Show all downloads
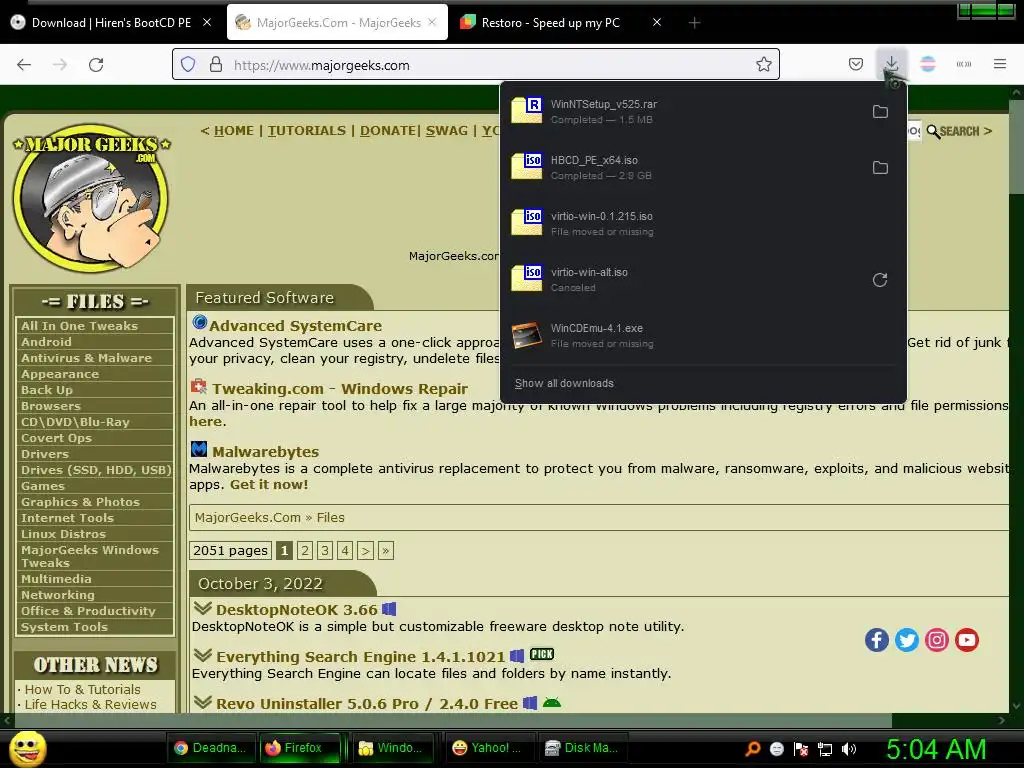The image size is (1024, 768). click(x=564, y=383)
